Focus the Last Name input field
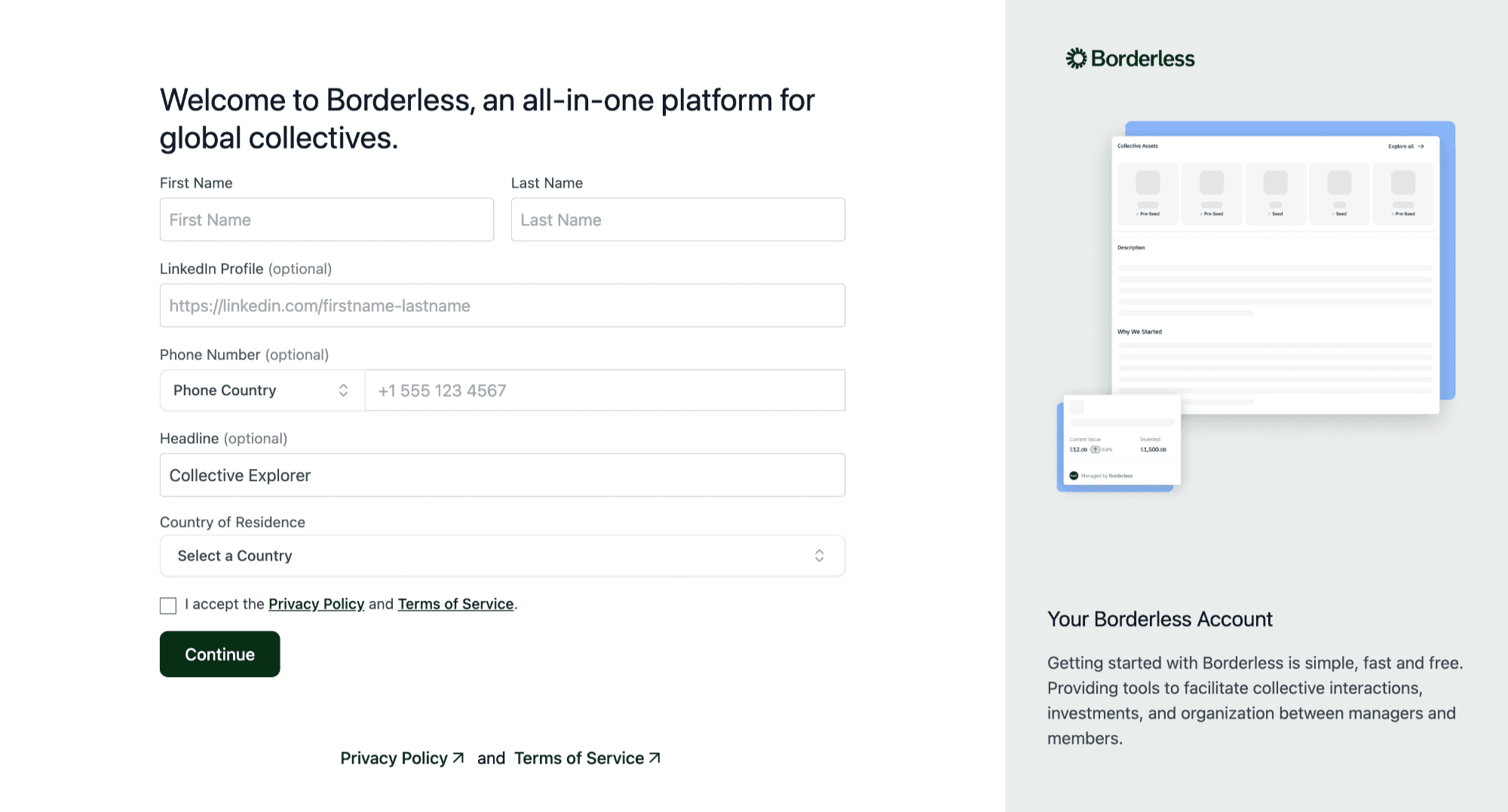 678,219
